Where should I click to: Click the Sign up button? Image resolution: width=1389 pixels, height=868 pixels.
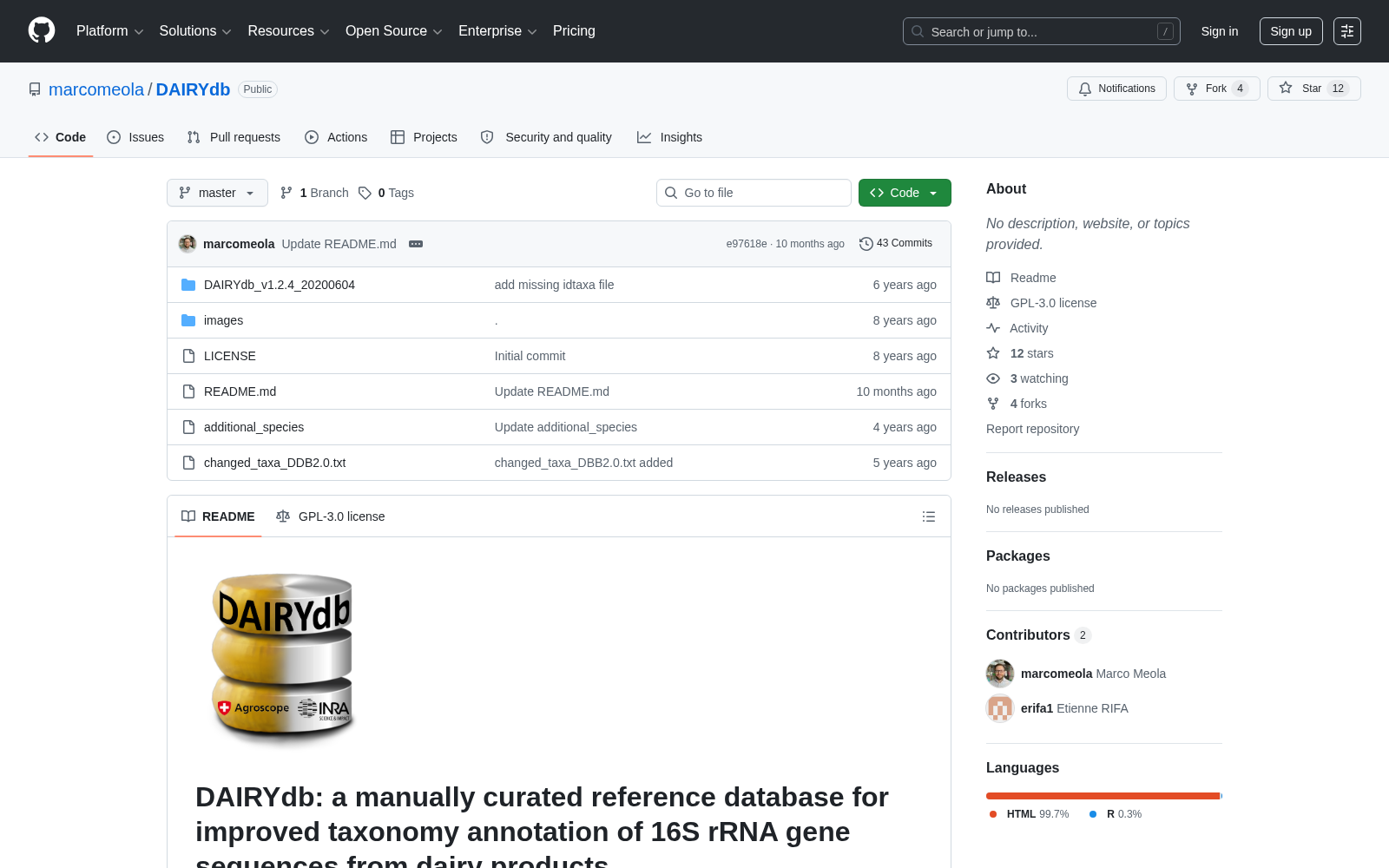pyautogui.click(x=1291, y=31)
